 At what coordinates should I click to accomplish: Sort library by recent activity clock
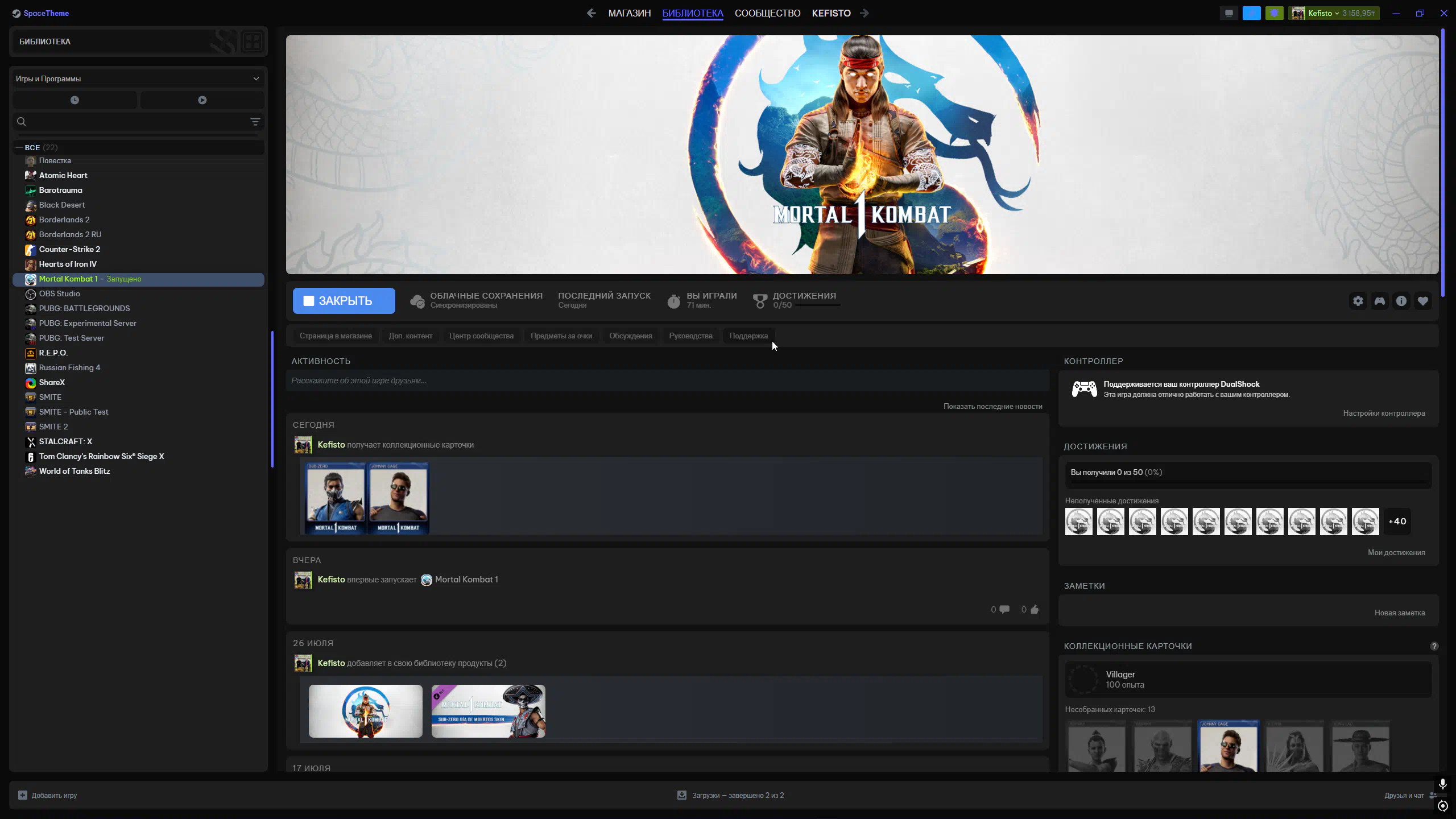pyautogui.click(x=75, y=100)
